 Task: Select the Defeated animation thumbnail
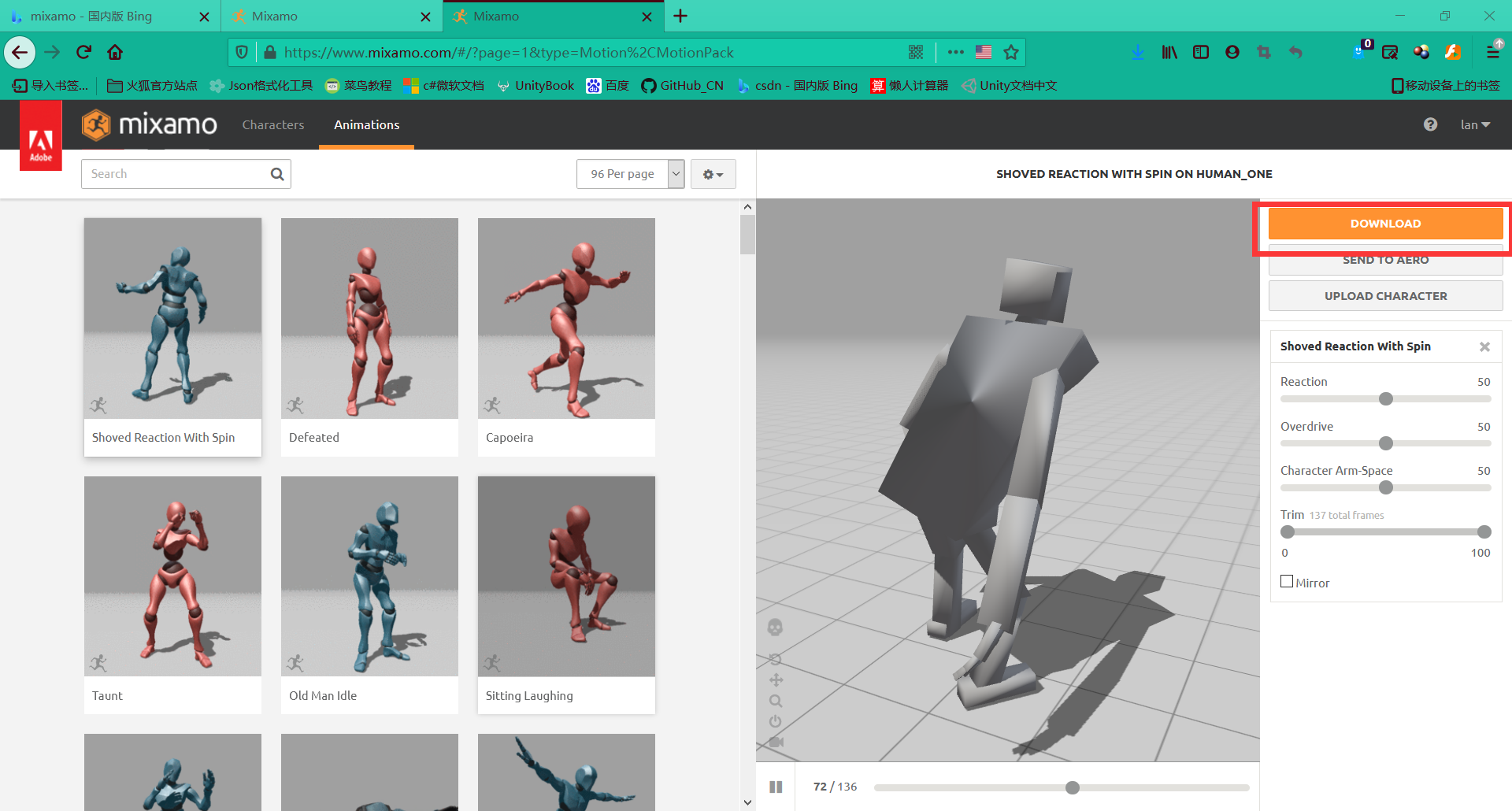369,318
